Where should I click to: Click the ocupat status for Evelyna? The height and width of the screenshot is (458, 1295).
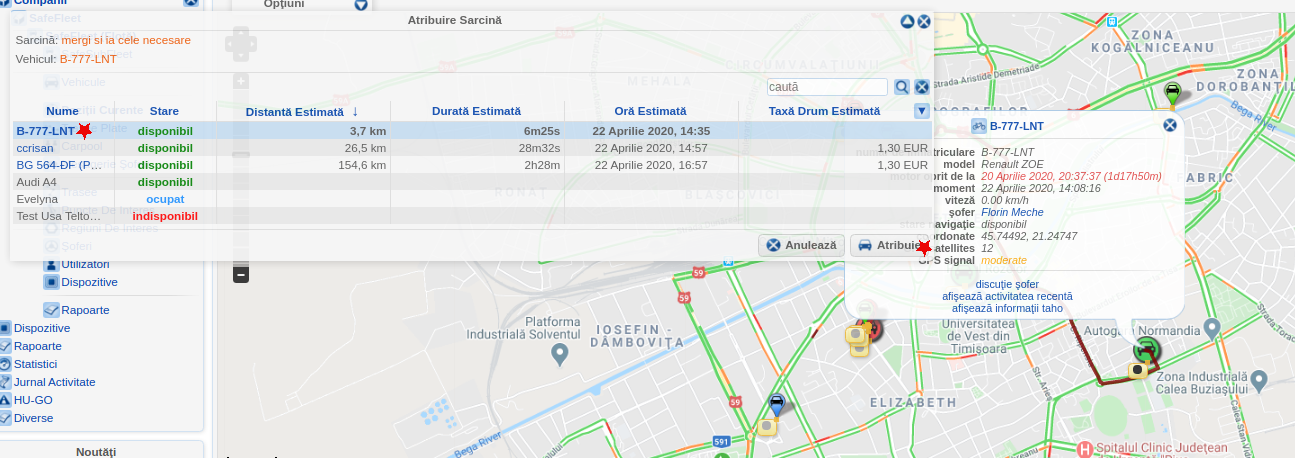[x=165, y=199]
